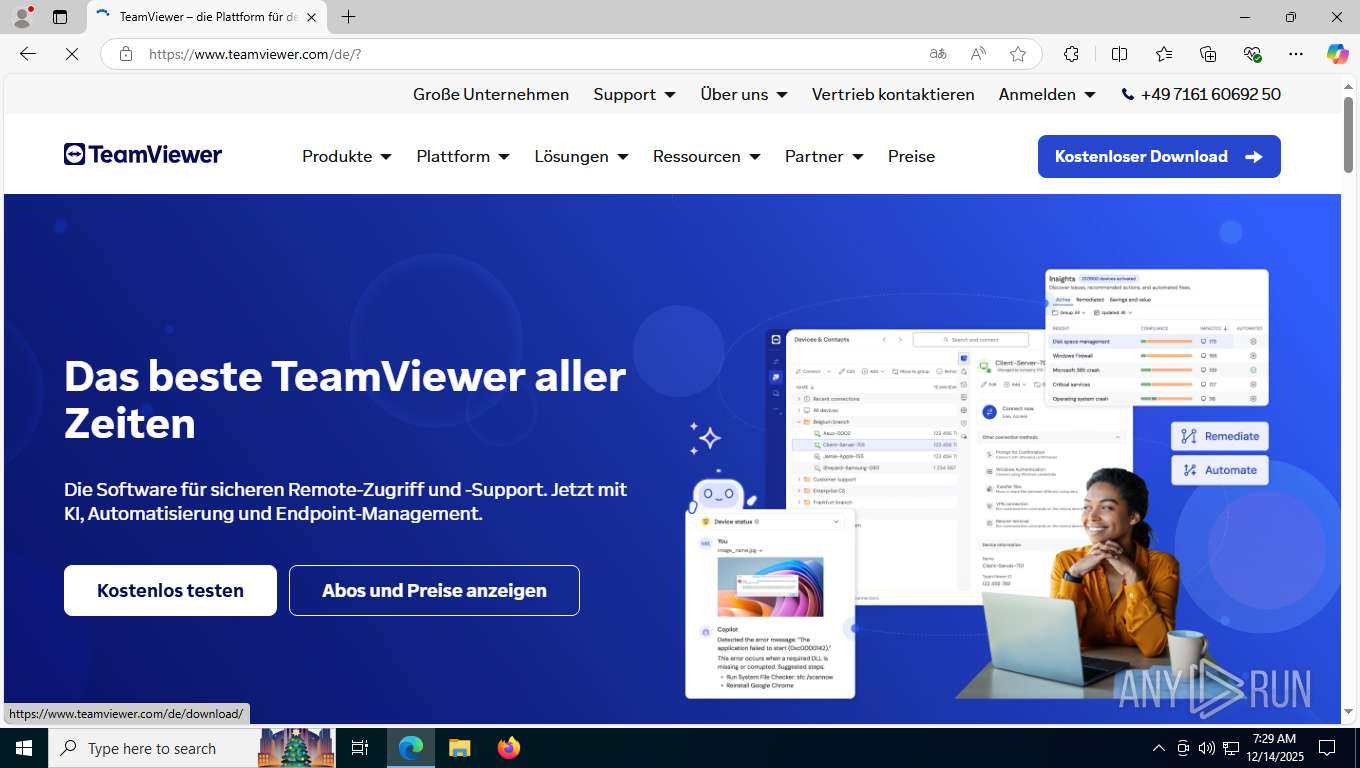Open Große Unternehmen link
Screen dimensions: 1360x768
pos(491,94)
